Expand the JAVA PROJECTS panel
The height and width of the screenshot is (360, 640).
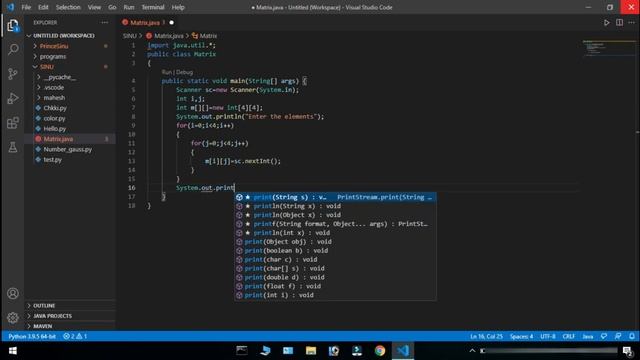click(x=52, y=316)
